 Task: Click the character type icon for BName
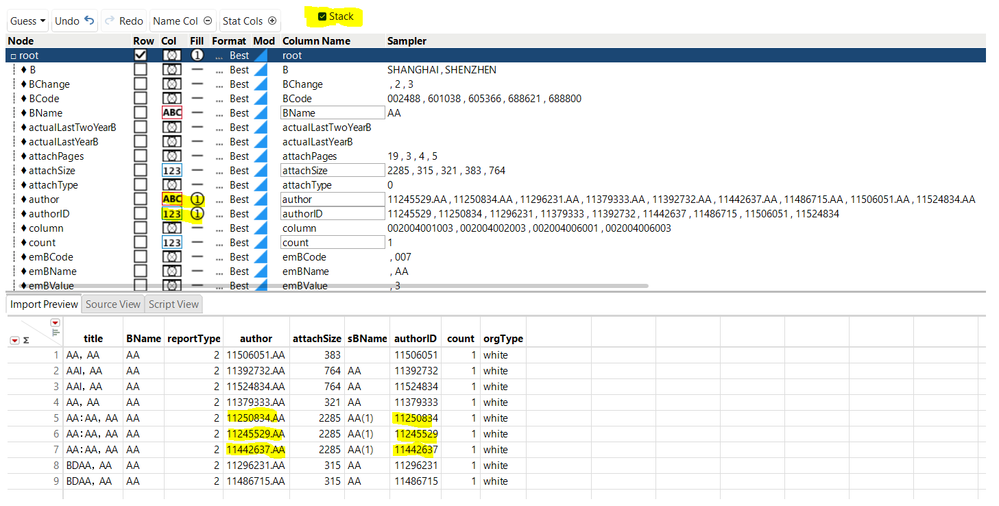171,113
